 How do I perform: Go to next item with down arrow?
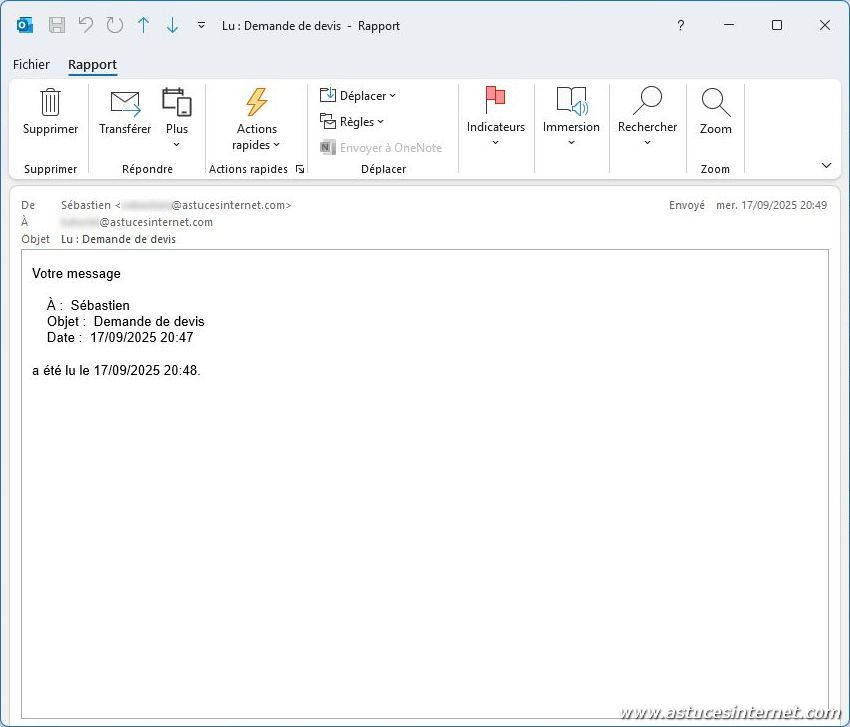click(x=172, y=26)
